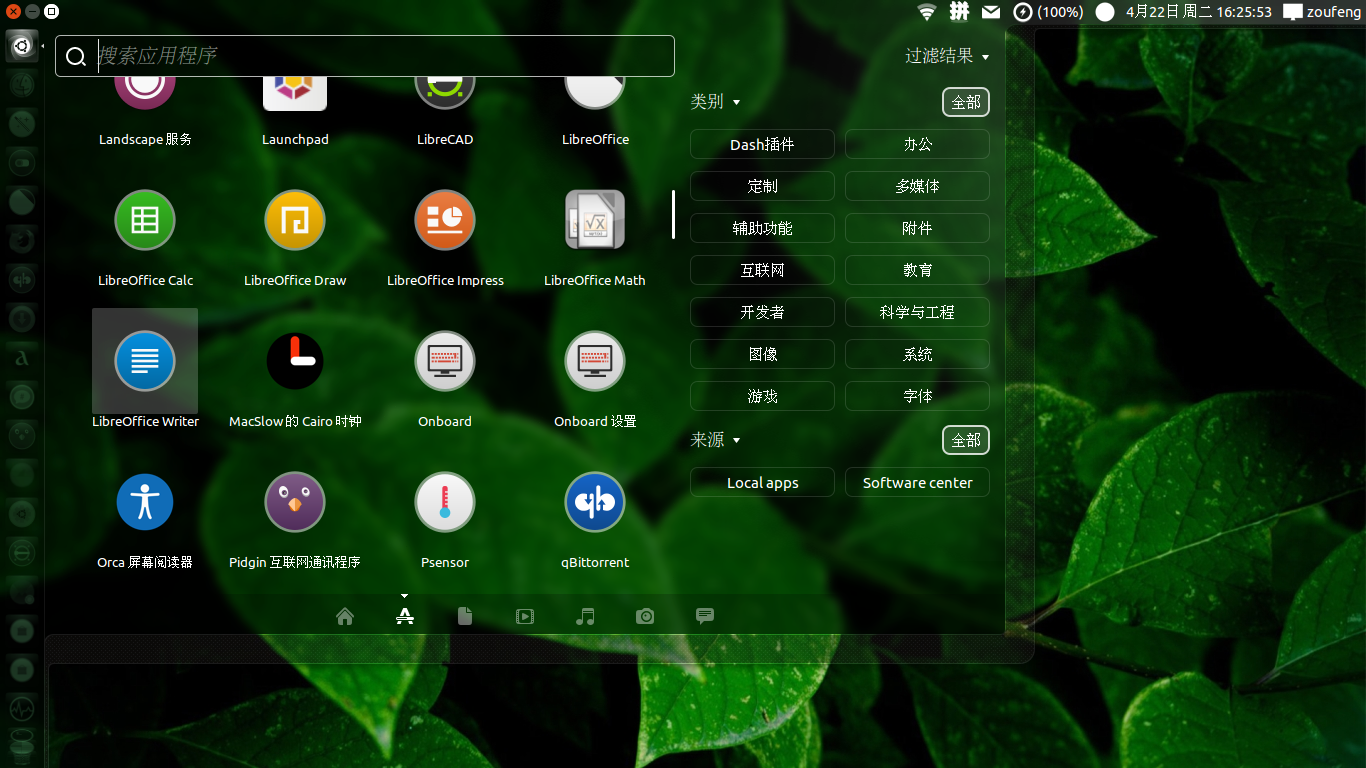1366x768 pixels.
Task: Enable the 定制 category filter
Action: click(762, 186)
